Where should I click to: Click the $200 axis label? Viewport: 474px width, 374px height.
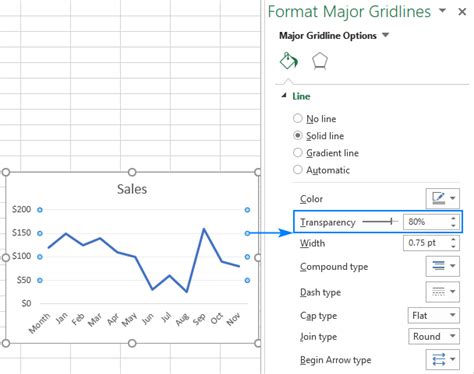pyautogui.click(x=21, y=209)
